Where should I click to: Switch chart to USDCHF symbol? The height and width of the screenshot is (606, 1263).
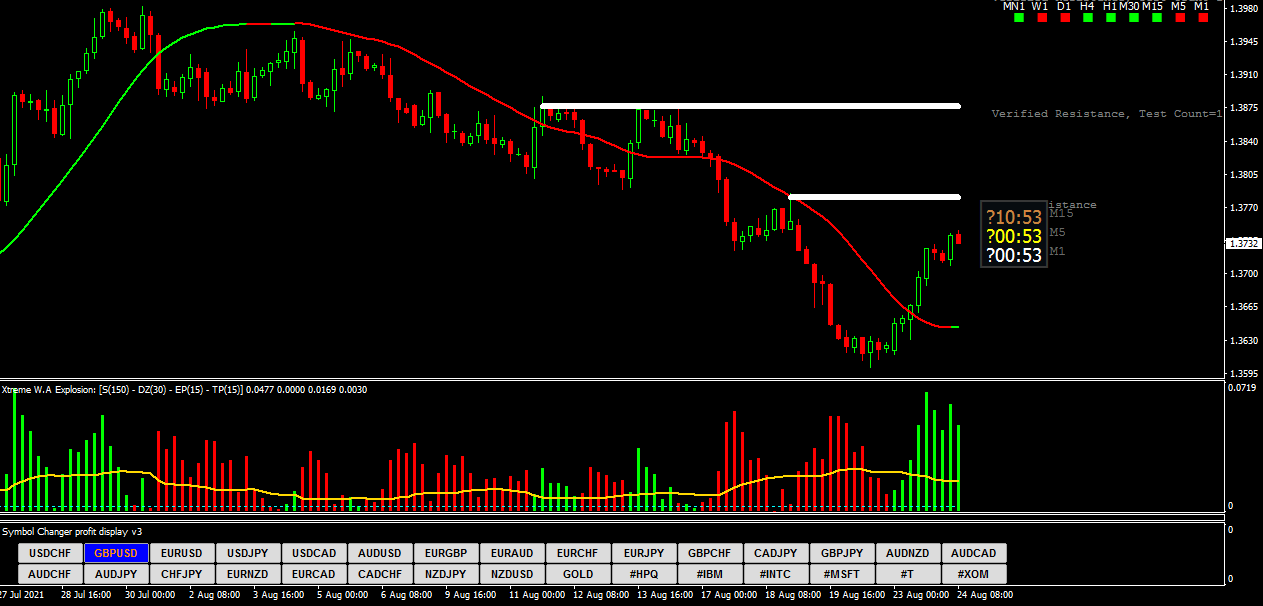50,553
